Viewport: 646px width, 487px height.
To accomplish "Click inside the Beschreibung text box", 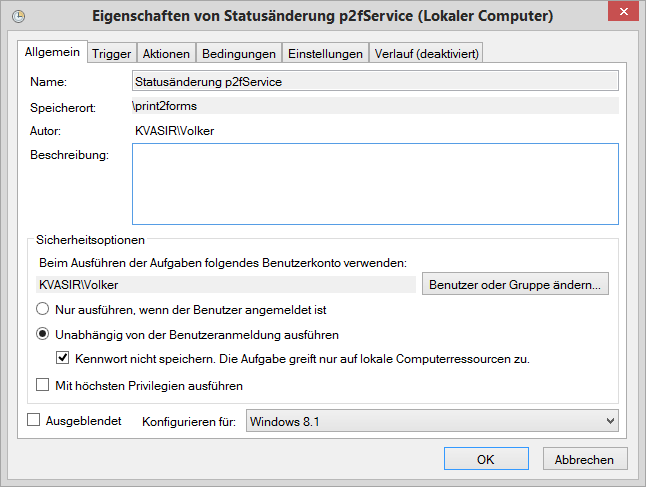I will click(375, 184).
